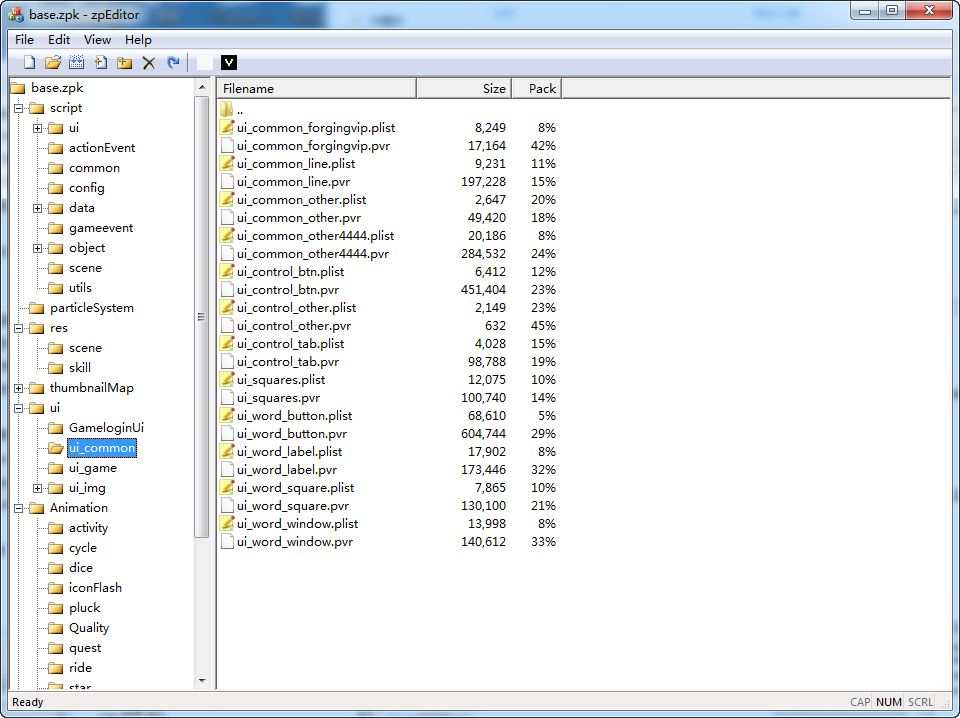Image resolution: width=960 pixels, height=718 pixels.
Task: Click tree panel scrollbar down arrow
Action: (x=202, y=681)
